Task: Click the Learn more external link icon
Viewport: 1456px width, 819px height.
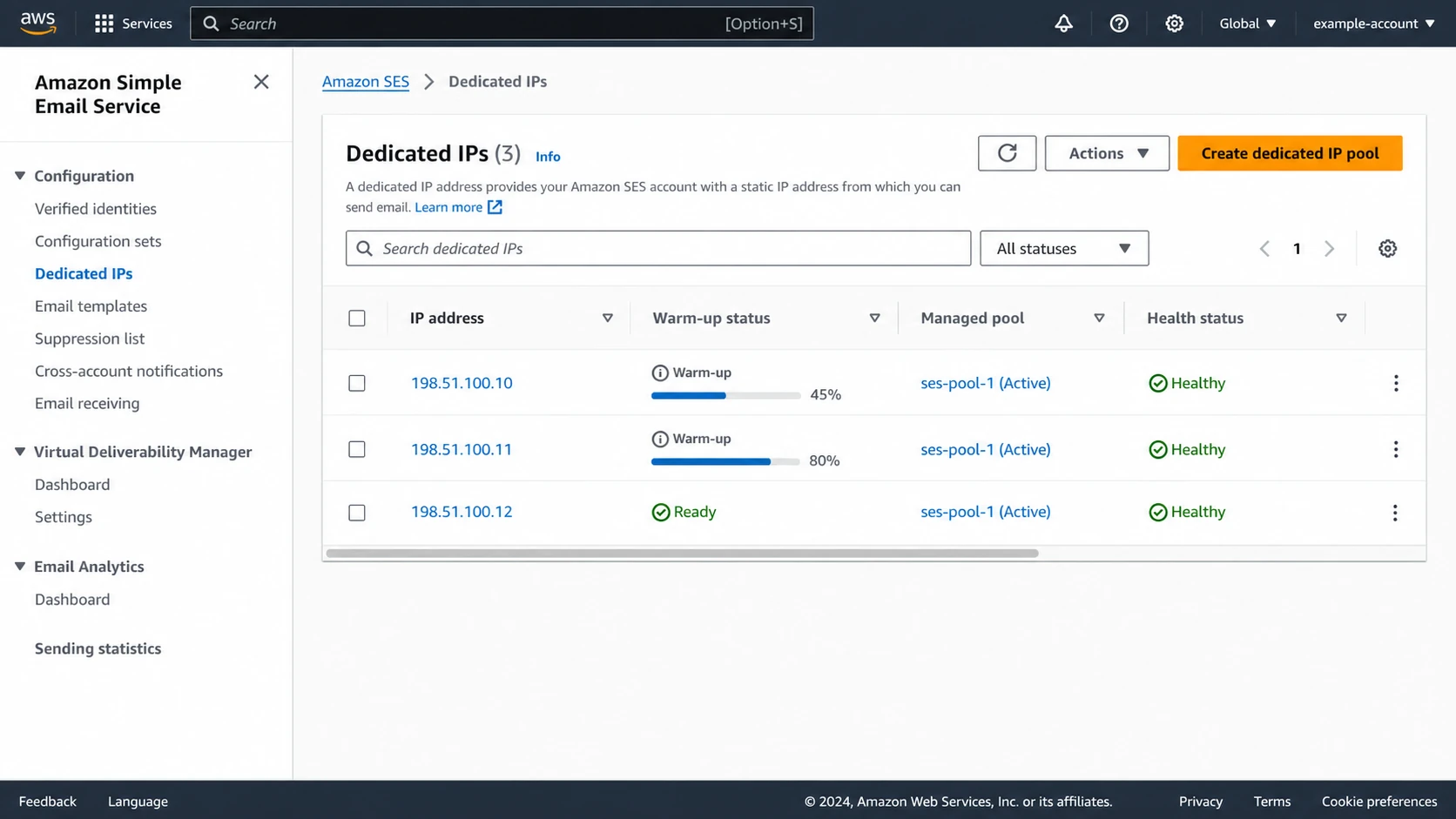Action: pos(495,207)
